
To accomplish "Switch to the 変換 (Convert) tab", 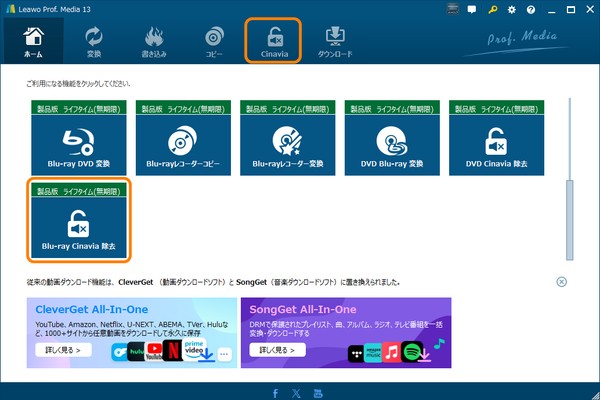I will (94, 41).
